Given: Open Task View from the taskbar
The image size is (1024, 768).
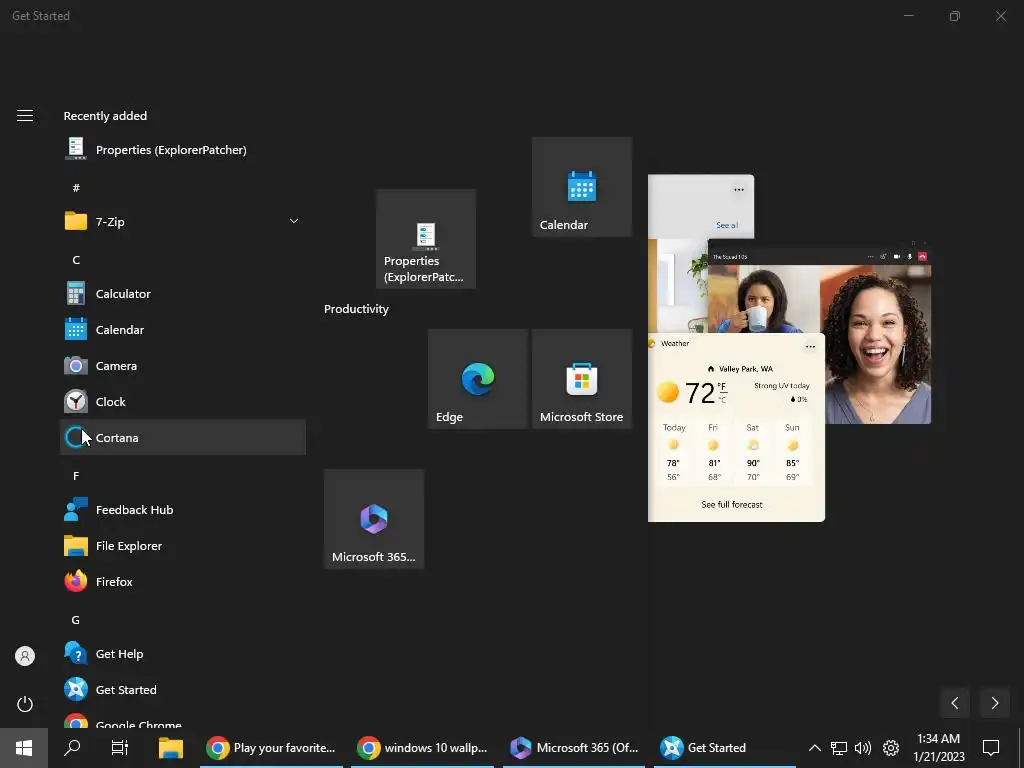Looking at the screenshot, I should [120, 748].
